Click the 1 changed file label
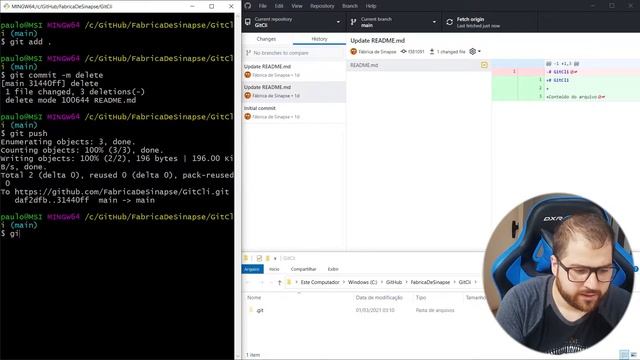The image size is (640, 360). click(x=451, y=52)
